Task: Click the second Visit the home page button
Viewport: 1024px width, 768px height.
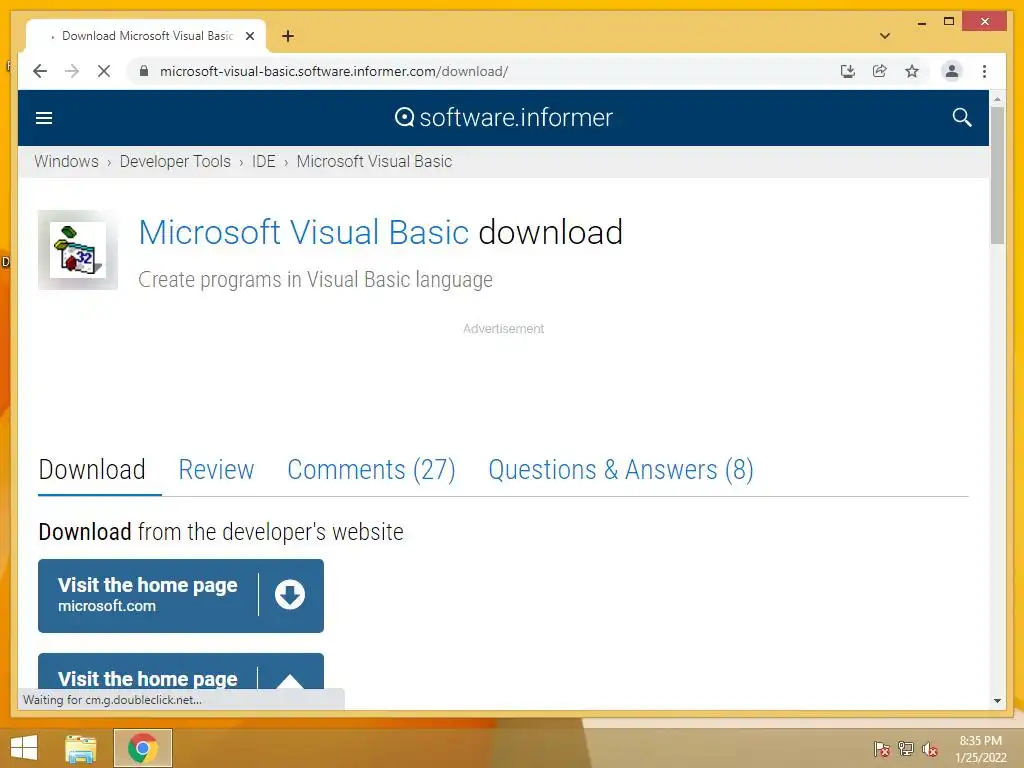Action: tap(181, 671)
